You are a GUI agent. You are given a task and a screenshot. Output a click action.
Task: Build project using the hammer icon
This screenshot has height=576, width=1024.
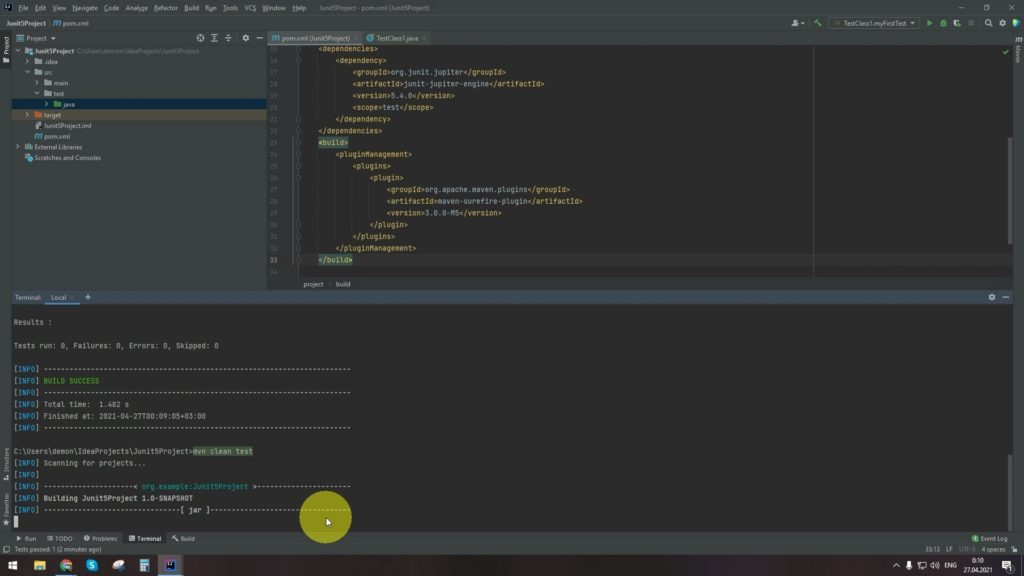pyautogui.click(x=818, y=24)
